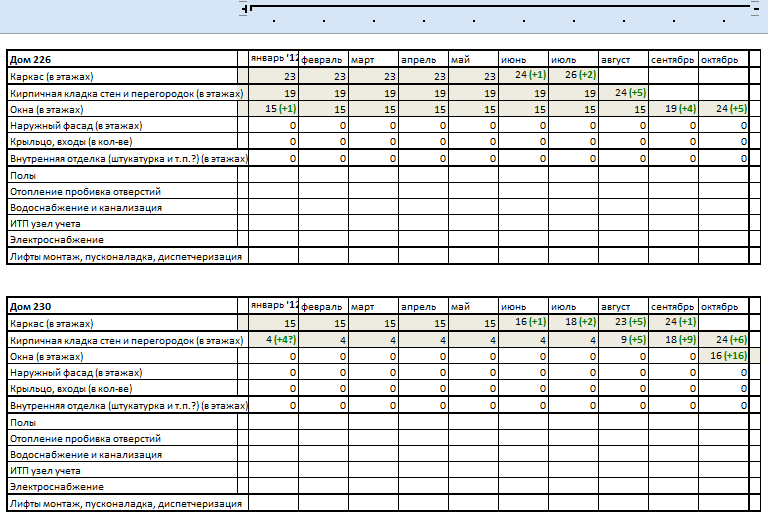This screenshot has width=768, height=516.
Task: Collapse column group with left outline minus button
Action: tap(246, 8)
